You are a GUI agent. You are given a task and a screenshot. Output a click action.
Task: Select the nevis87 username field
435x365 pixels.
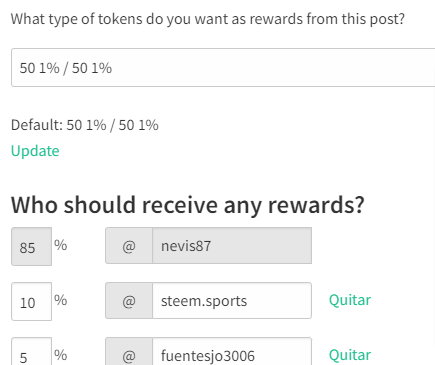pyautogui.click(x=232, y=246)
